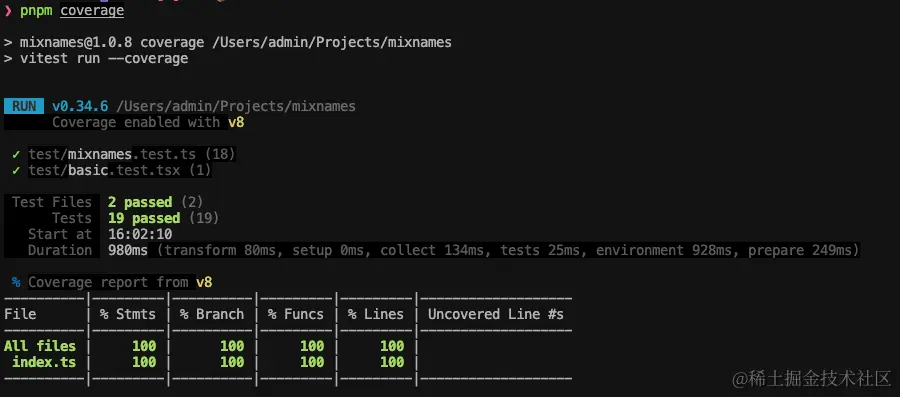Click the pink prompt arrow before pnpm

pos(8,11)
